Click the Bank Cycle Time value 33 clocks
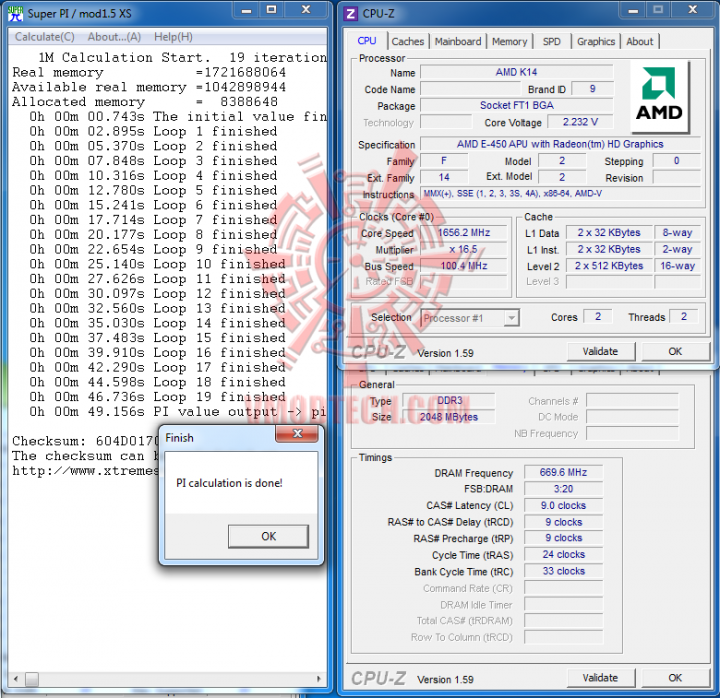720x698 pixels. click(563, 571)
